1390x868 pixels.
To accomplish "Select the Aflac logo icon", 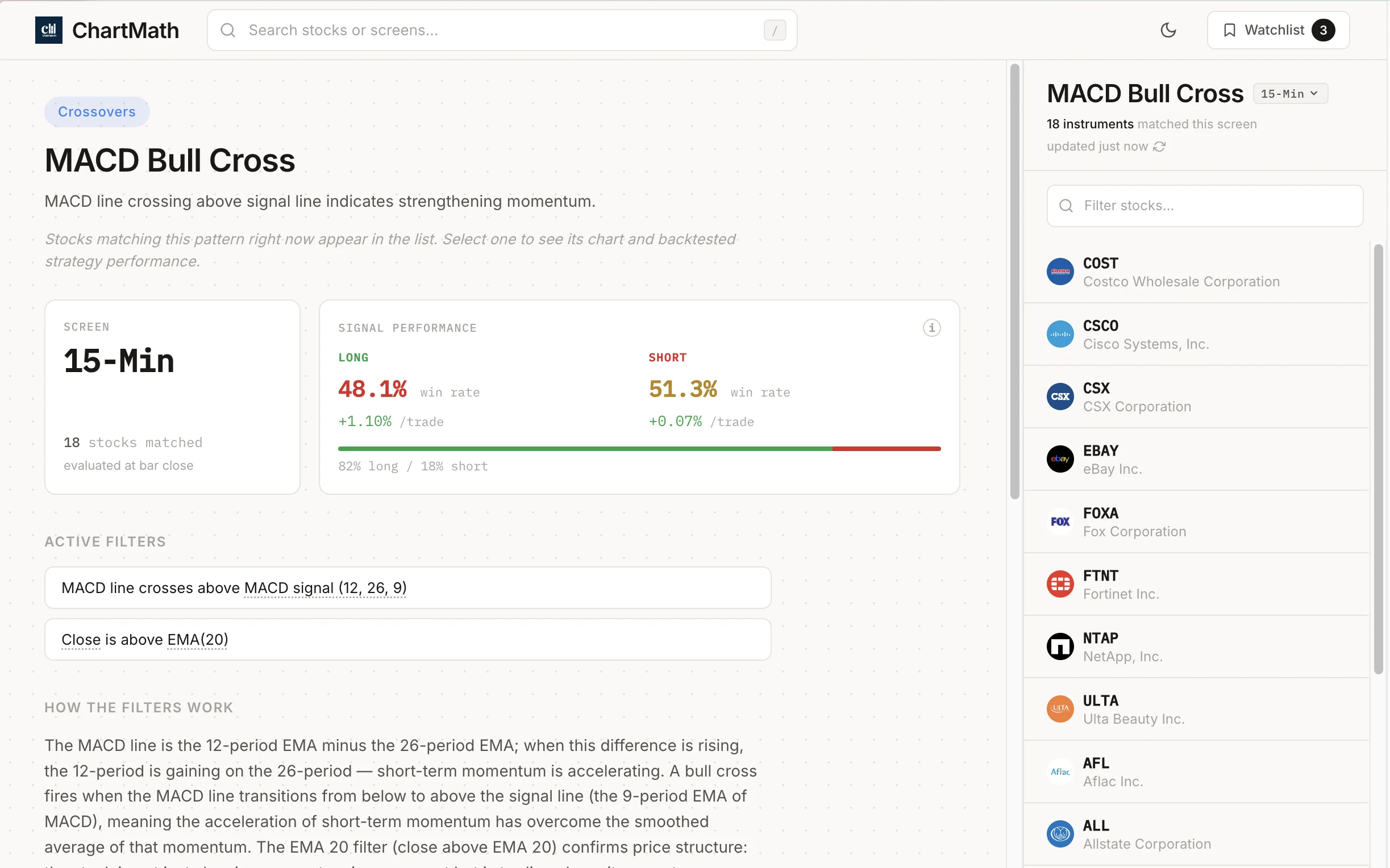I will 1060,772.
